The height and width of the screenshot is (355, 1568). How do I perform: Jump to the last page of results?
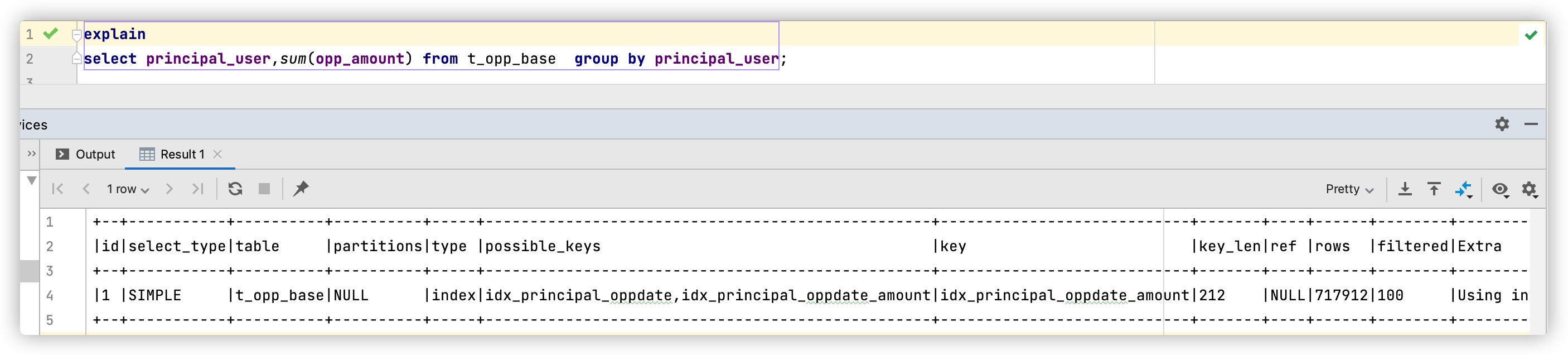[x=198, y=189]
